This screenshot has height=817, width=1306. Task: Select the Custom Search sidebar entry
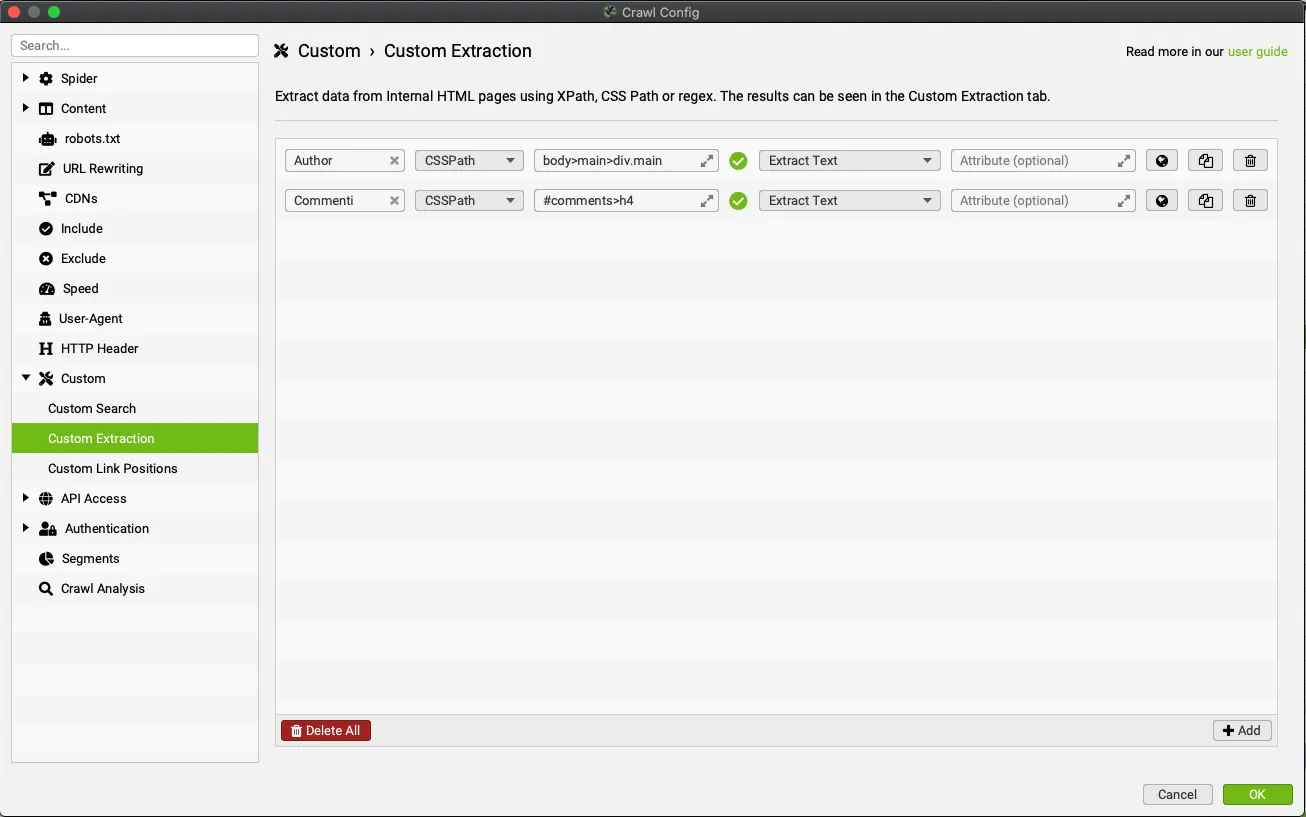point(91,408)
